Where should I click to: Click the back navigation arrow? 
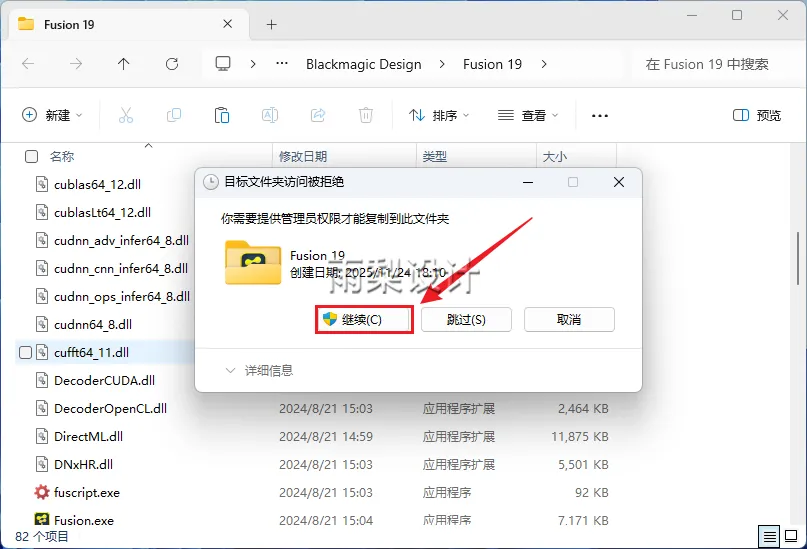[28, 64]
